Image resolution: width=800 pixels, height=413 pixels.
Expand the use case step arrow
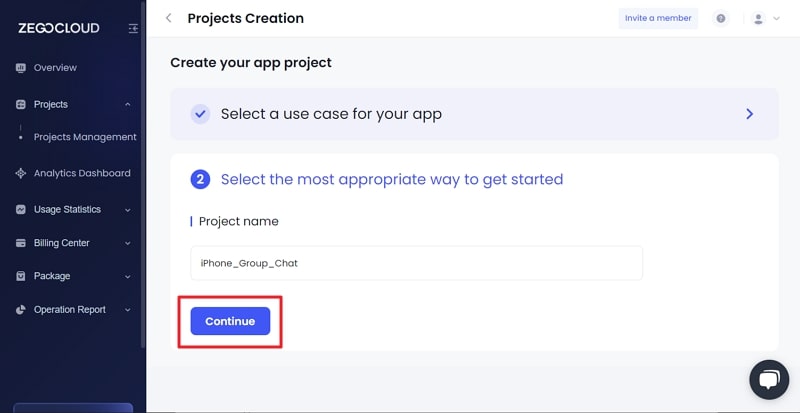point(749,114)
